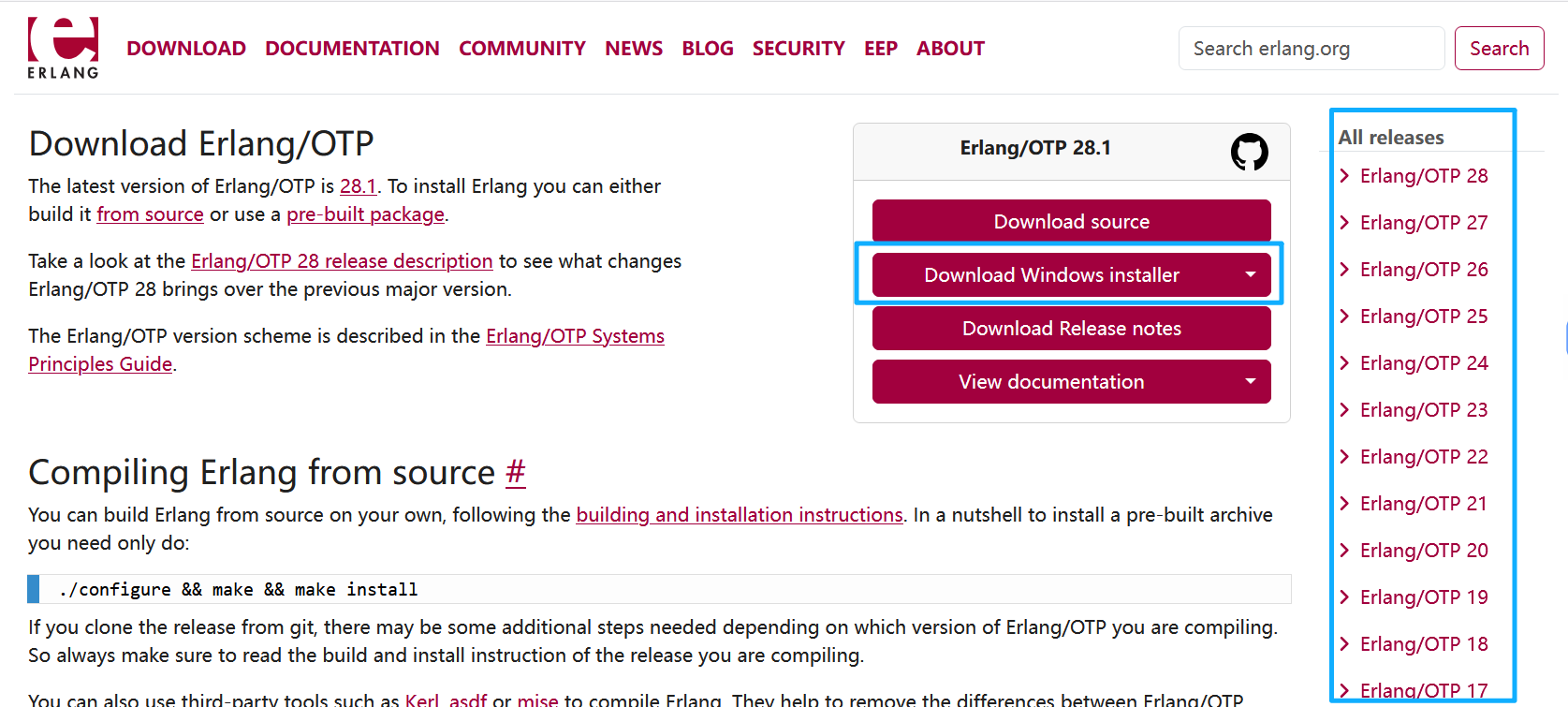Go to the COMMUNITY menu item
This screenshot has width=1568, height=707.
(522, 49)
